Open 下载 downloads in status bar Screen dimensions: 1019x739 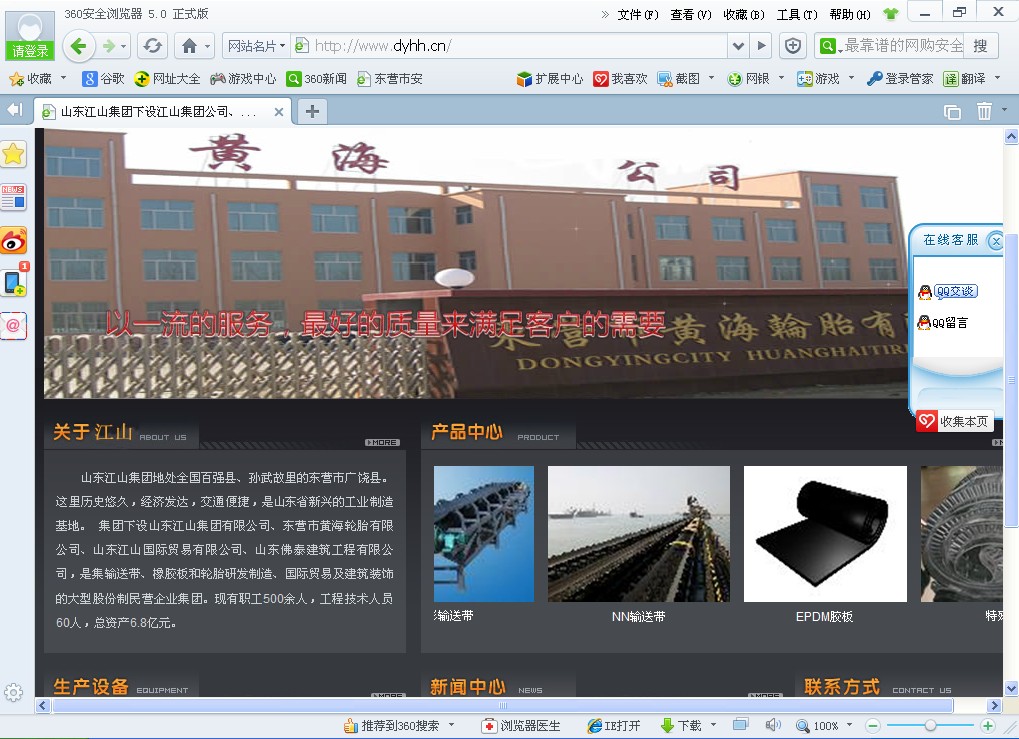click(x=680, y=725)
